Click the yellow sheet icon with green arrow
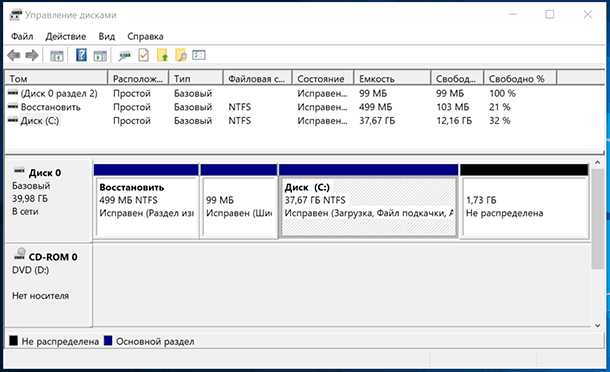The width and height of the screenshot is (610, 372). tap(162, 55)
